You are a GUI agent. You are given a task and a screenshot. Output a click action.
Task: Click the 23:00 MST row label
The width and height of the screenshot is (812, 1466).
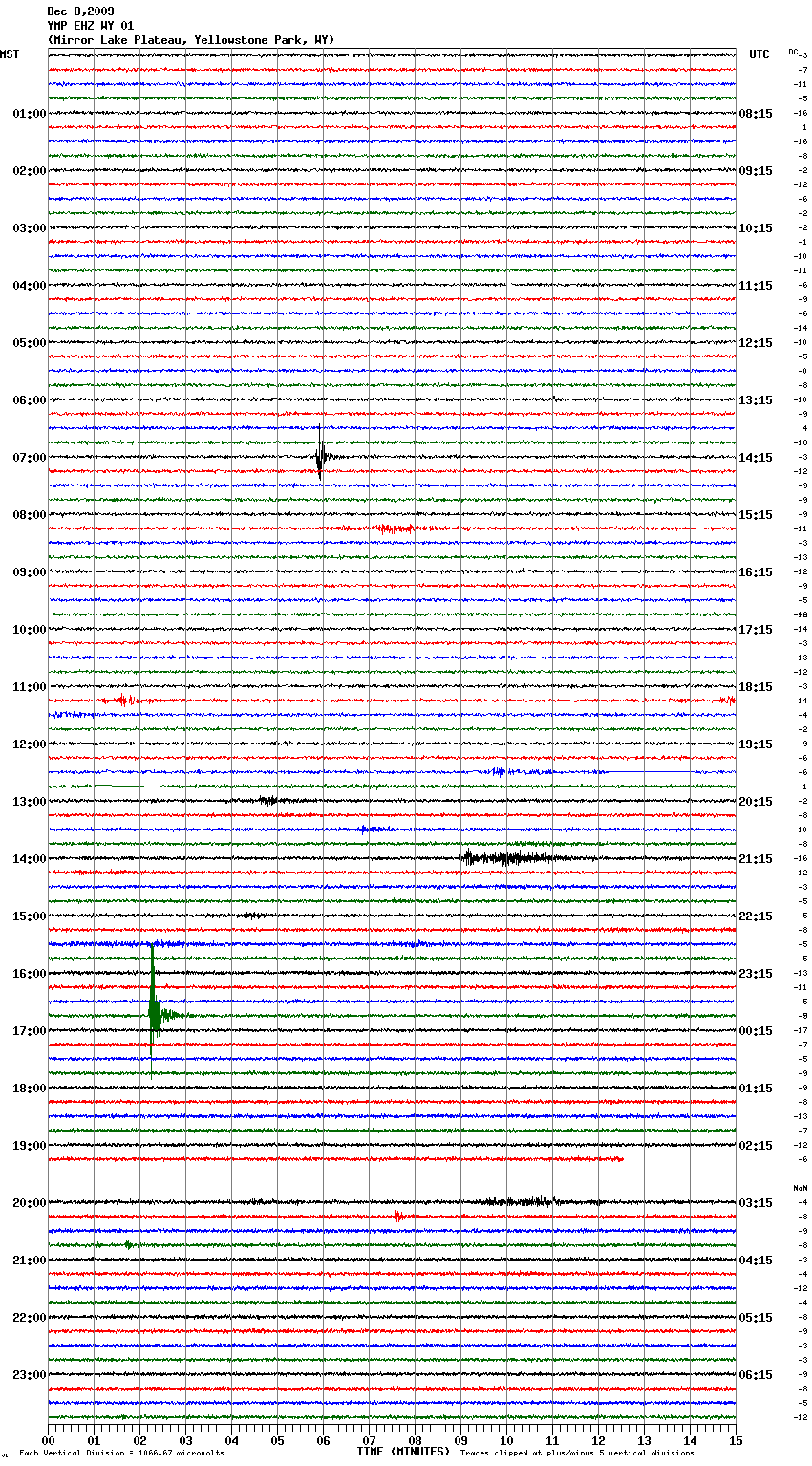click(x=30, y=1375)
